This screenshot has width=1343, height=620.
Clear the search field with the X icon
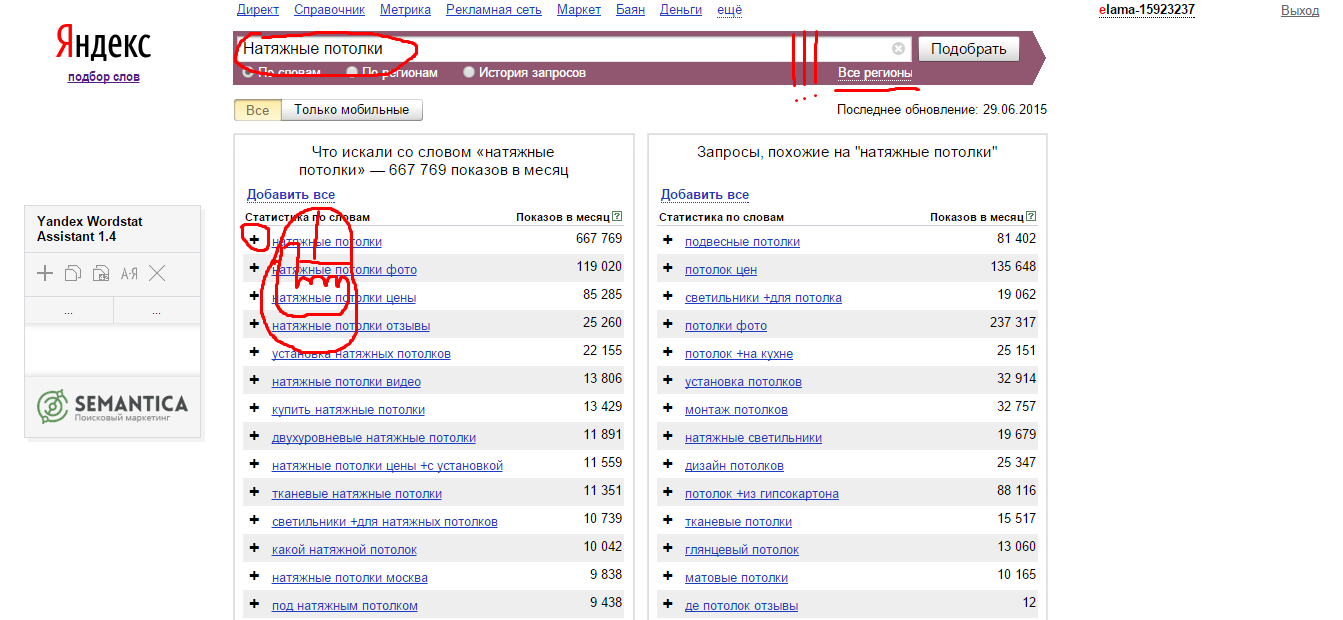click(x=898, y=49)
